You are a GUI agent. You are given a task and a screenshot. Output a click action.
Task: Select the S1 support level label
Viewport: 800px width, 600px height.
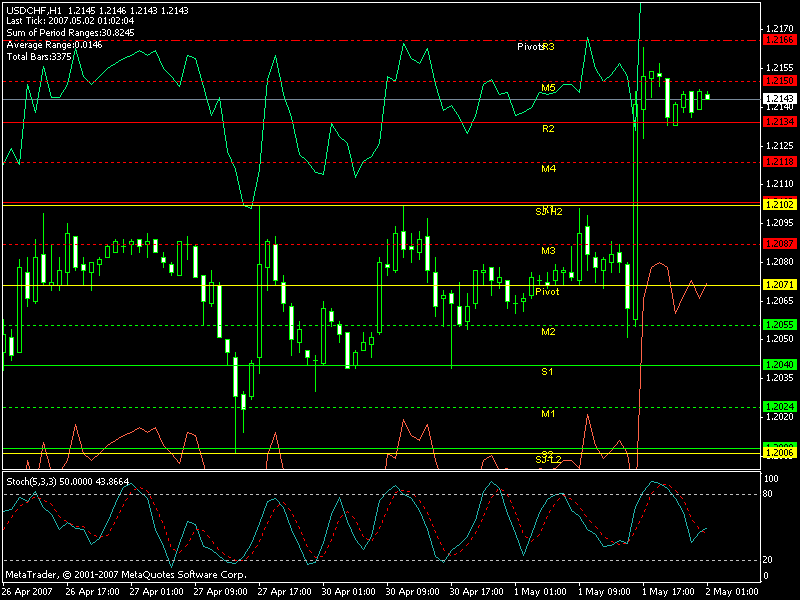point(548,372)
